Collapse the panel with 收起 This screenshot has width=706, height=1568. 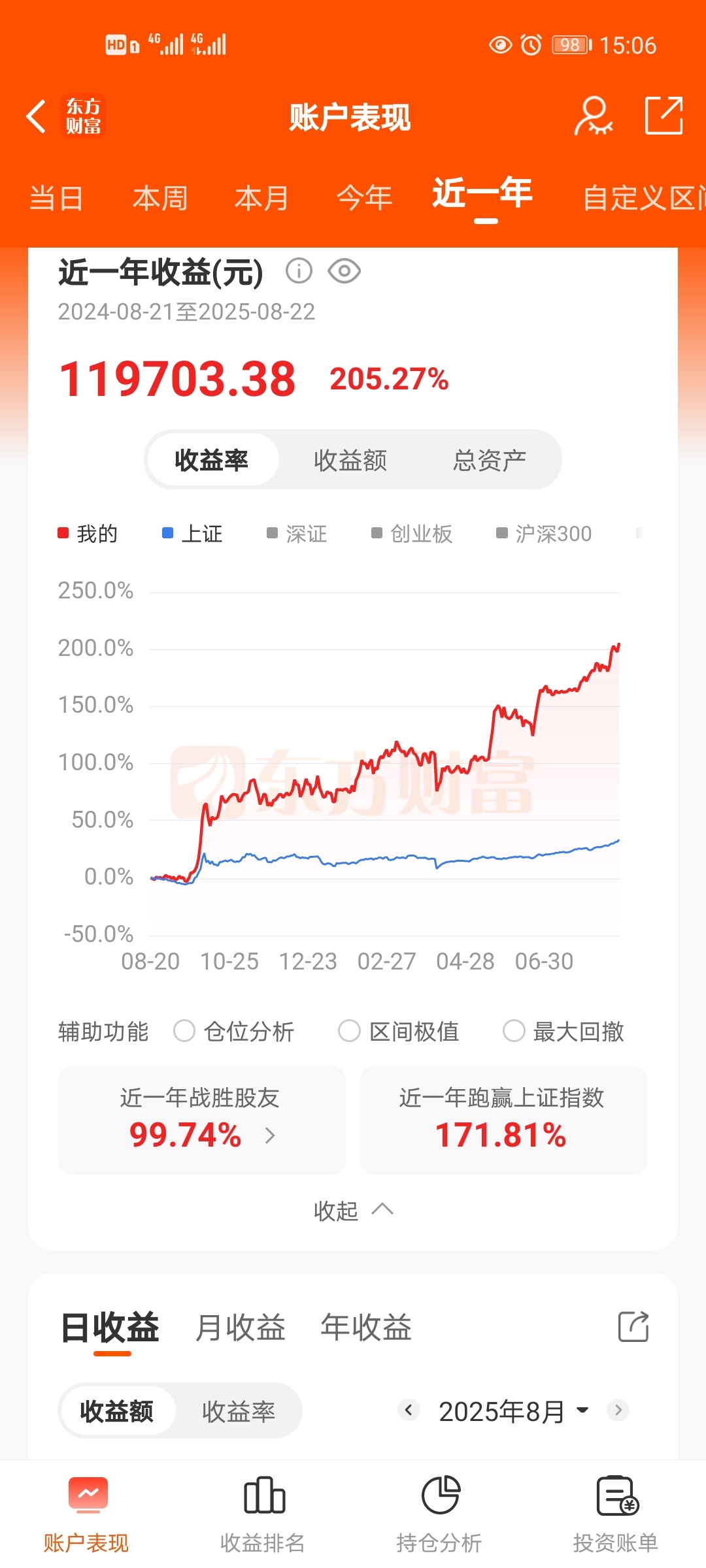pyautogui.click(x=353, y=1210)
